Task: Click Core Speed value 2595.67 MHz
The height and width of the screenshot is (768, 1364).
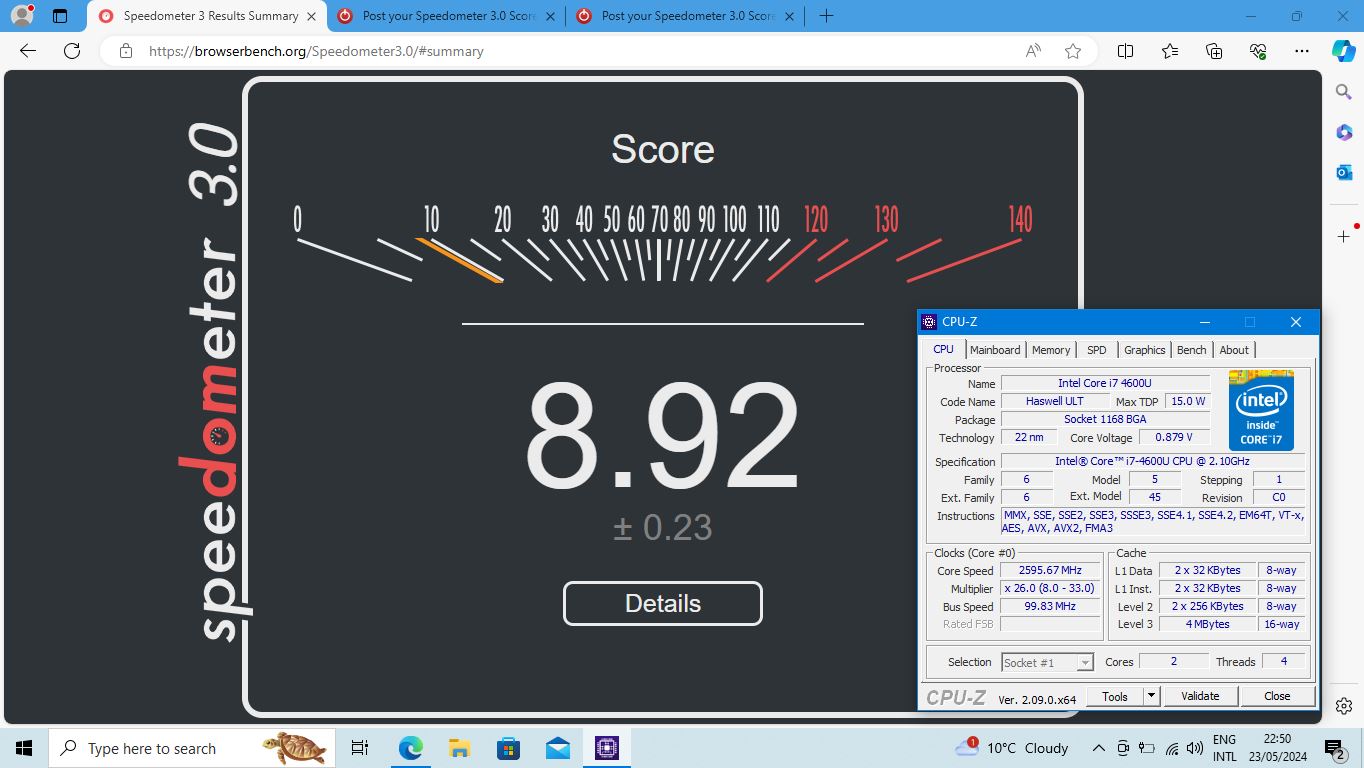Action: point(1050,570)
